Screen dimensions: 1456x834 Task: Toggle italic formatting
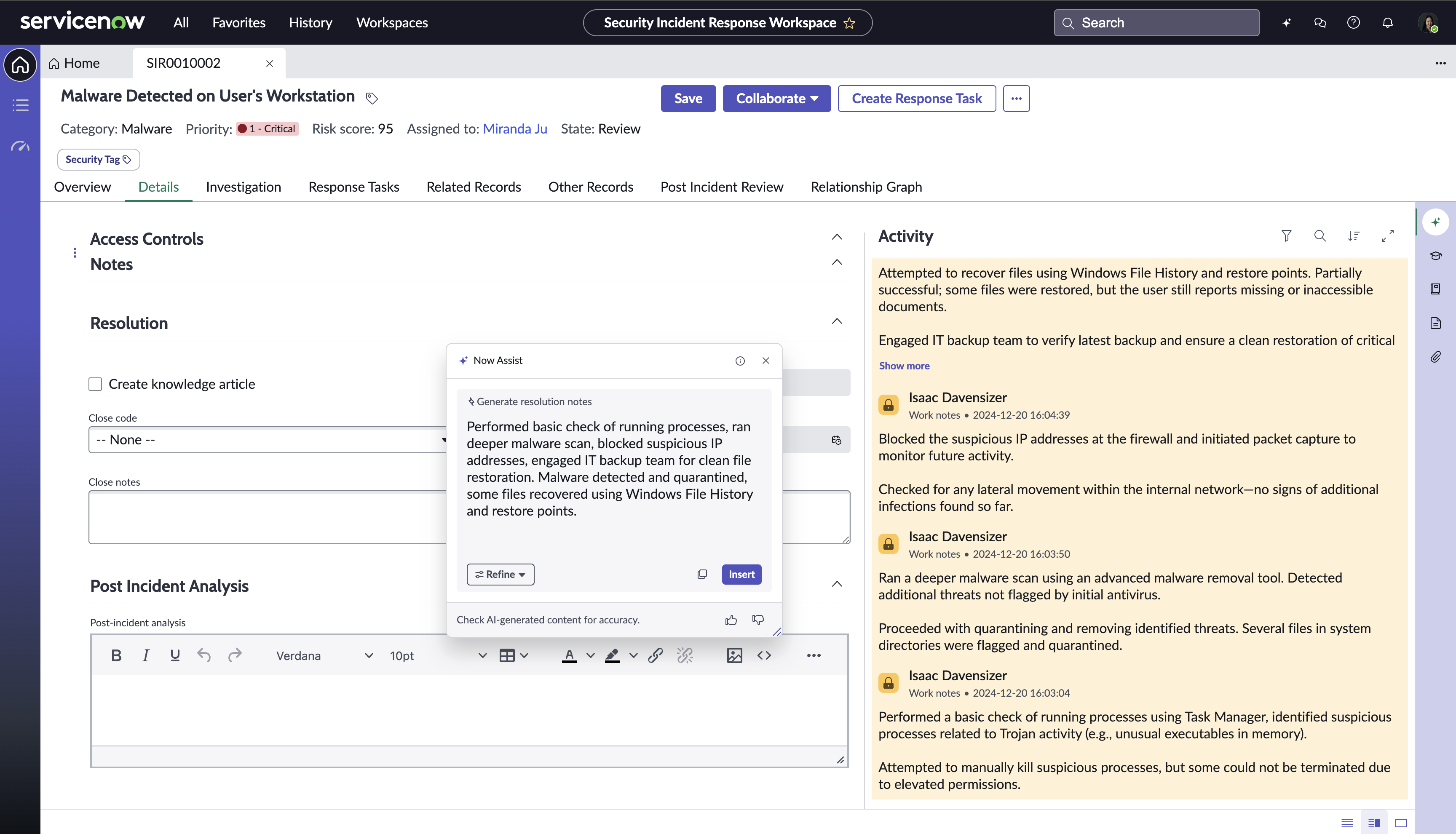[x=145, y=655]
